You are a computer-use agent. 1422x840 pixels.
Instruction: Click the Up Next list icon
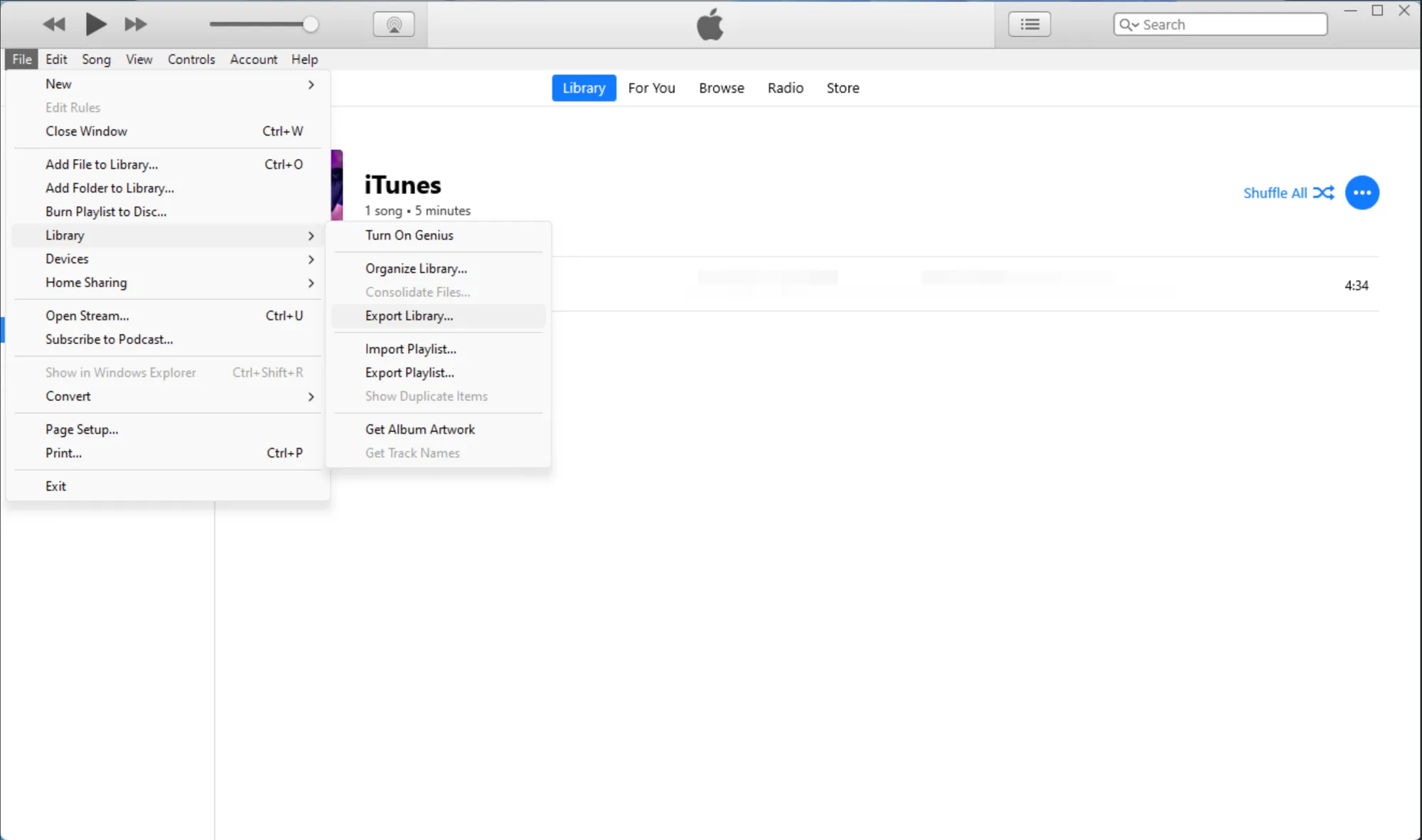(1029, 24)
